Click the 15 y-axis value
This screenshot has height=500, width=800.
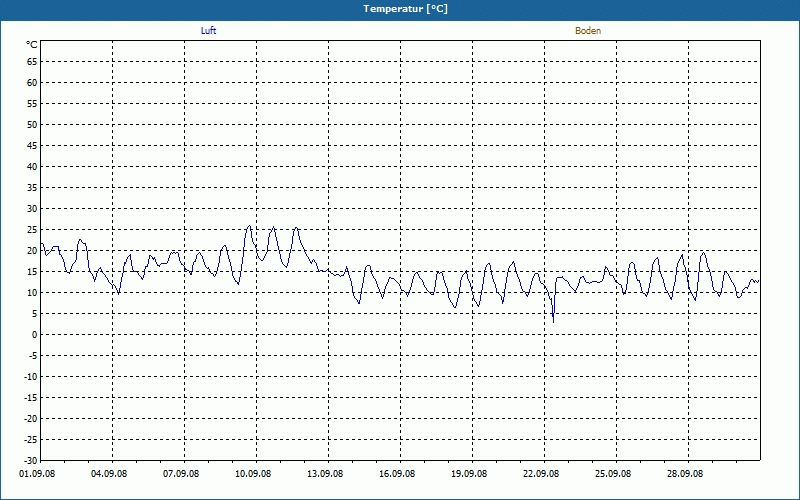(32, 271)
